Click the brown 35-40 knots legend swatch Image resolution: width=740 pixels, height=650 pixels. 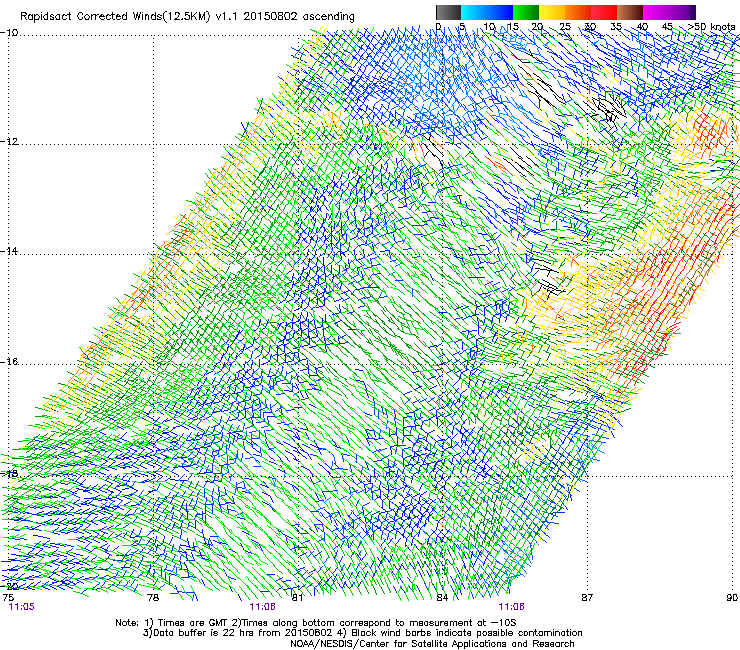pos(630,12)
